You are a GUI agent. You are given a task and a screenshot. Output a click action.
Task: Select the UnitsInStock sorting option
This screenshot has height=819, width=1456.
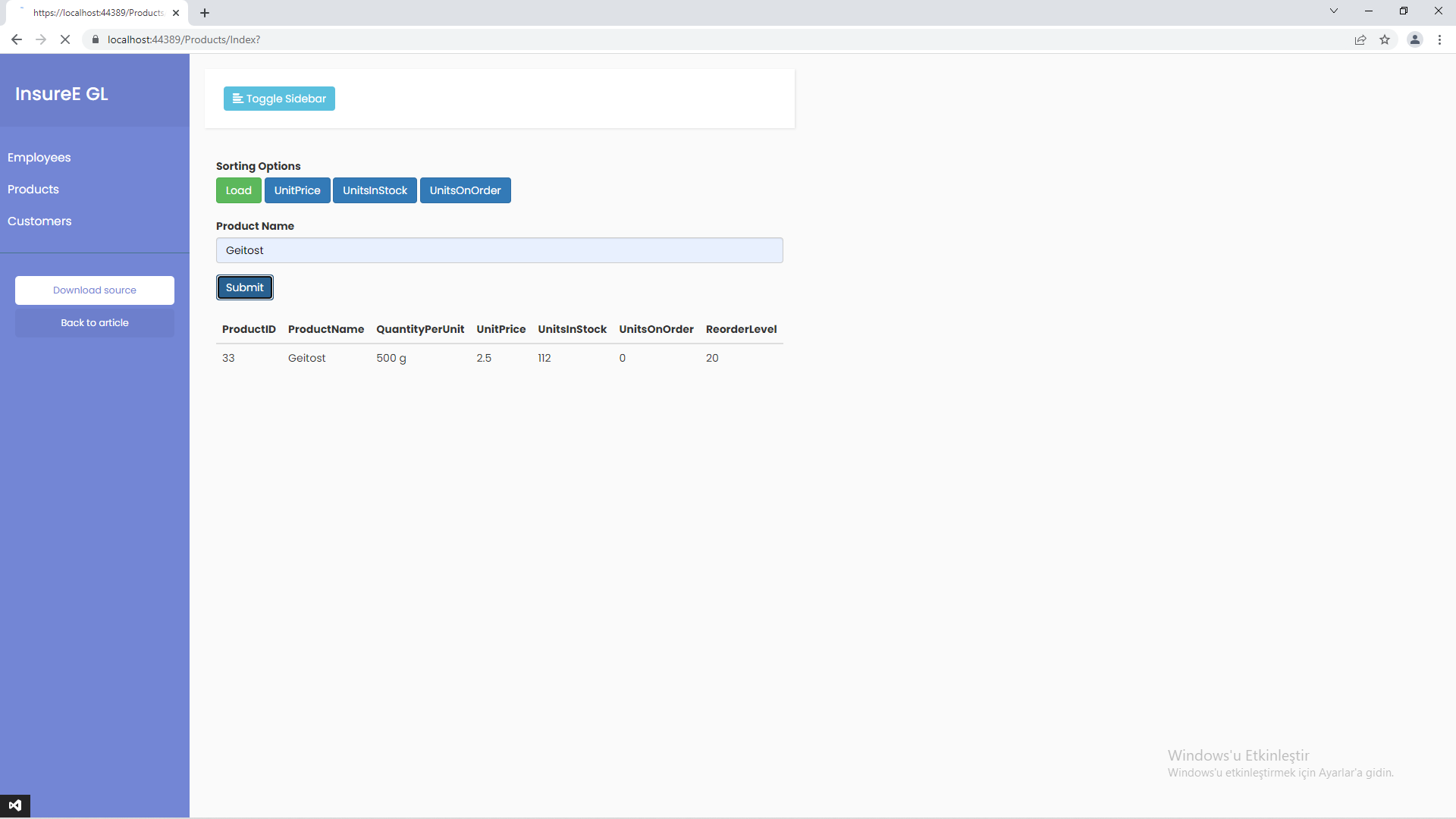(x=375, y=190)
